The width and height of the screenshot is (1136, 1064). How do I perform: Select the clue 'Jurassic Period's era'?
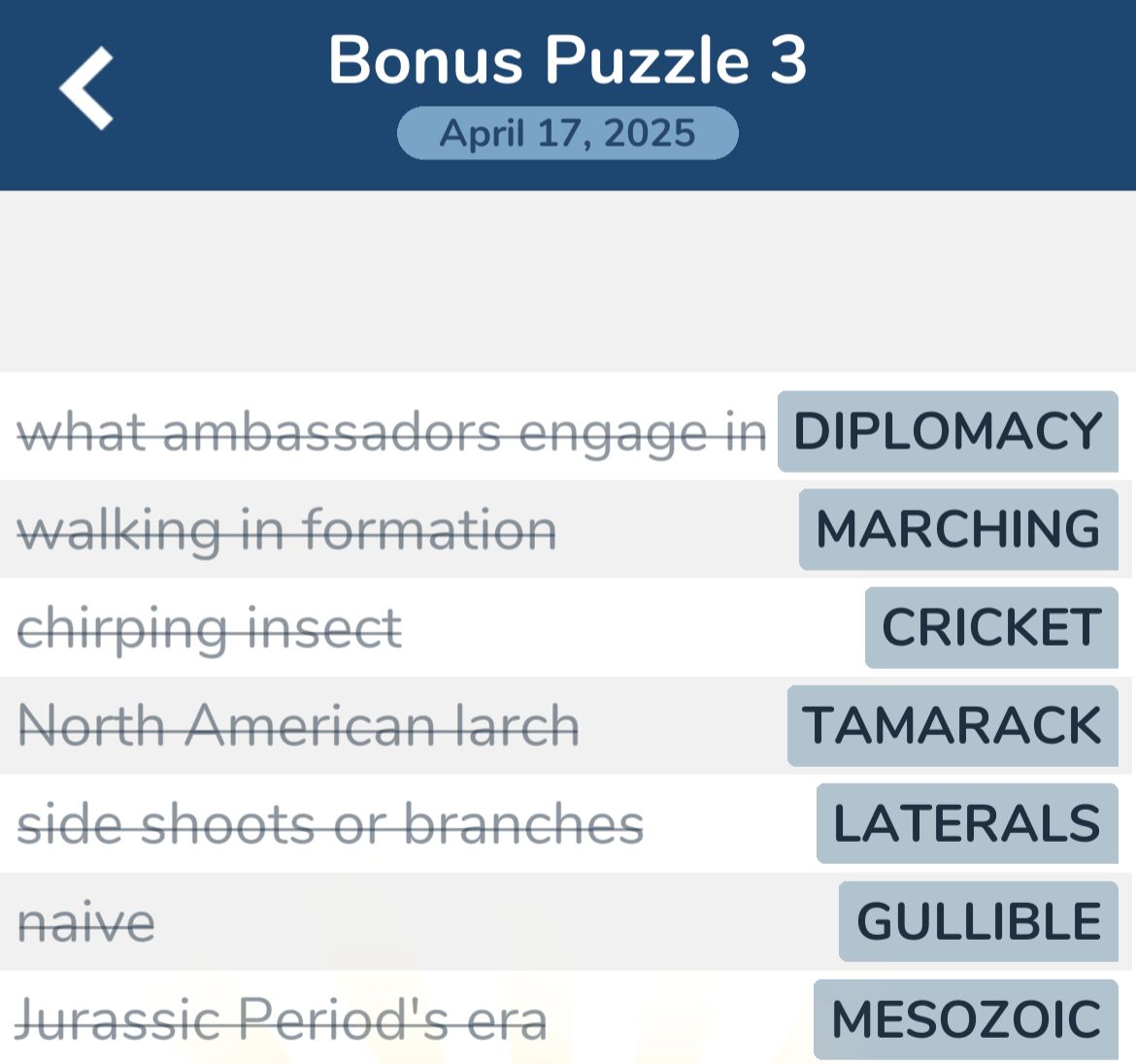pyautogui.click(x=282, y=1019)
